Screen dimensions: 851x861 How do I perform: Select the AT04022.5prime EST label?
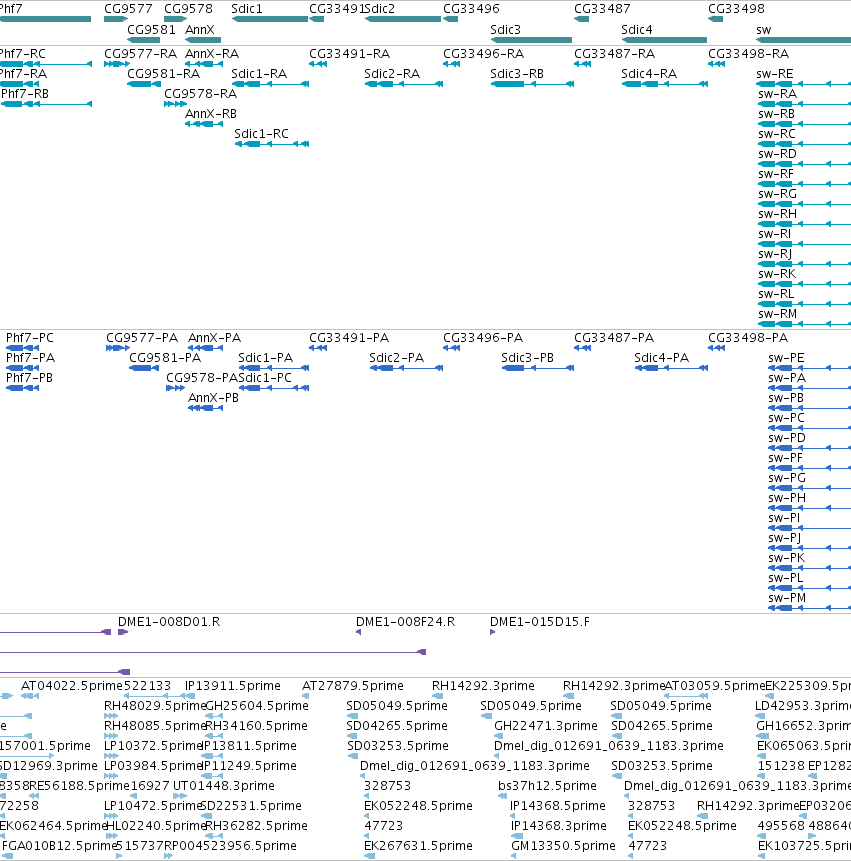click(72, 686)
